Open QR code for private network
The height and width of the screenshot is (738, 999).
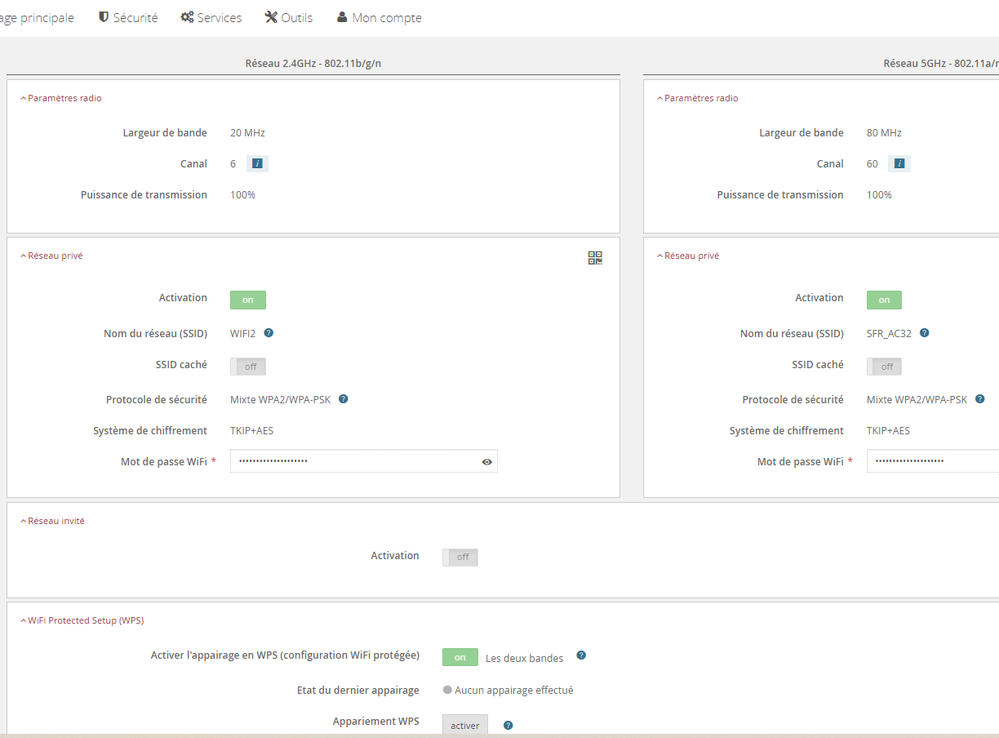point(595,258)
